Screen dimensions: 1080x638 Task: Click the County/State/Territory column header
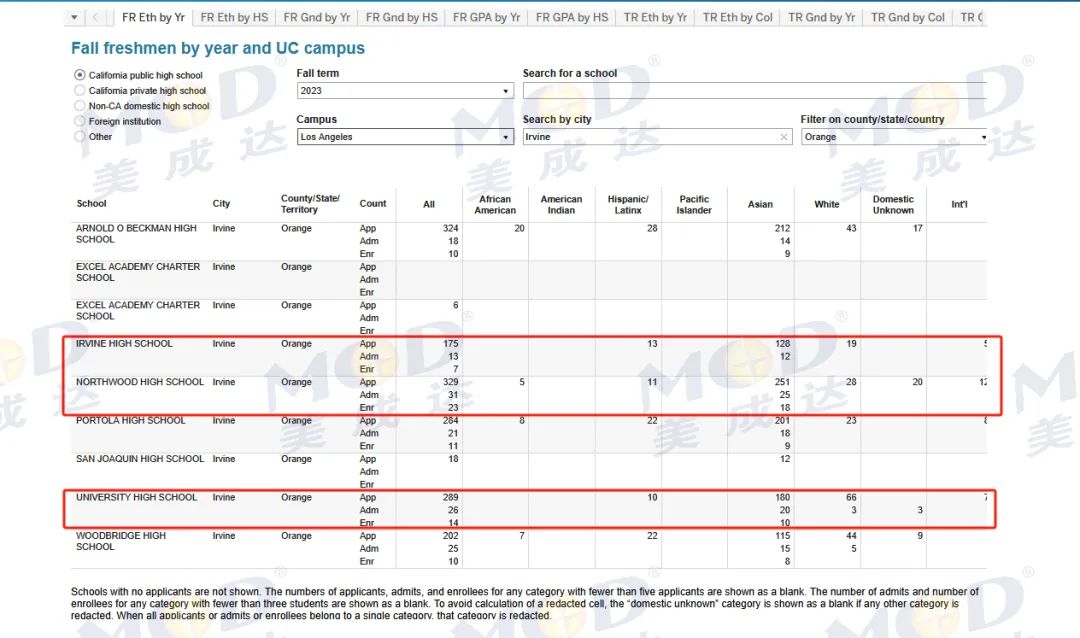point(310,203)
